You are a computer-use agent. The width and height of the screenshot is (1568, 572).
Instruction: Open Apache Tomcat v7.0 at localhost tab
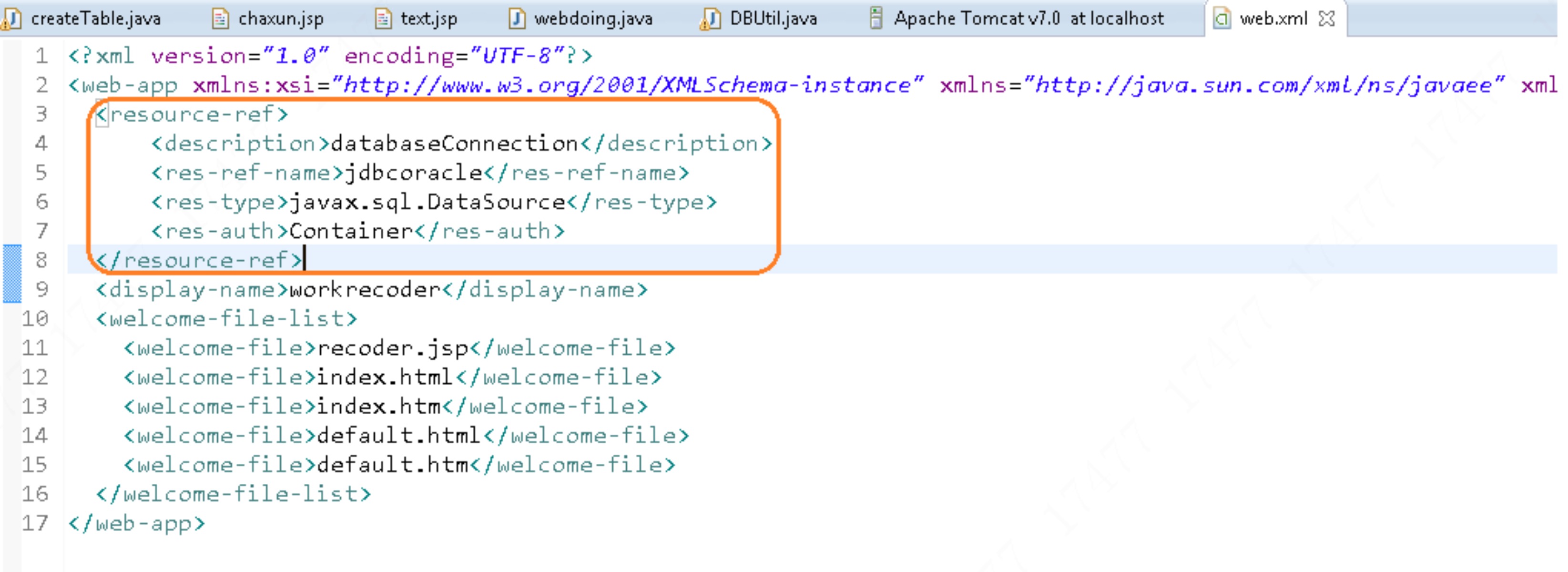pyautogui.click(x=1028, y=19)
